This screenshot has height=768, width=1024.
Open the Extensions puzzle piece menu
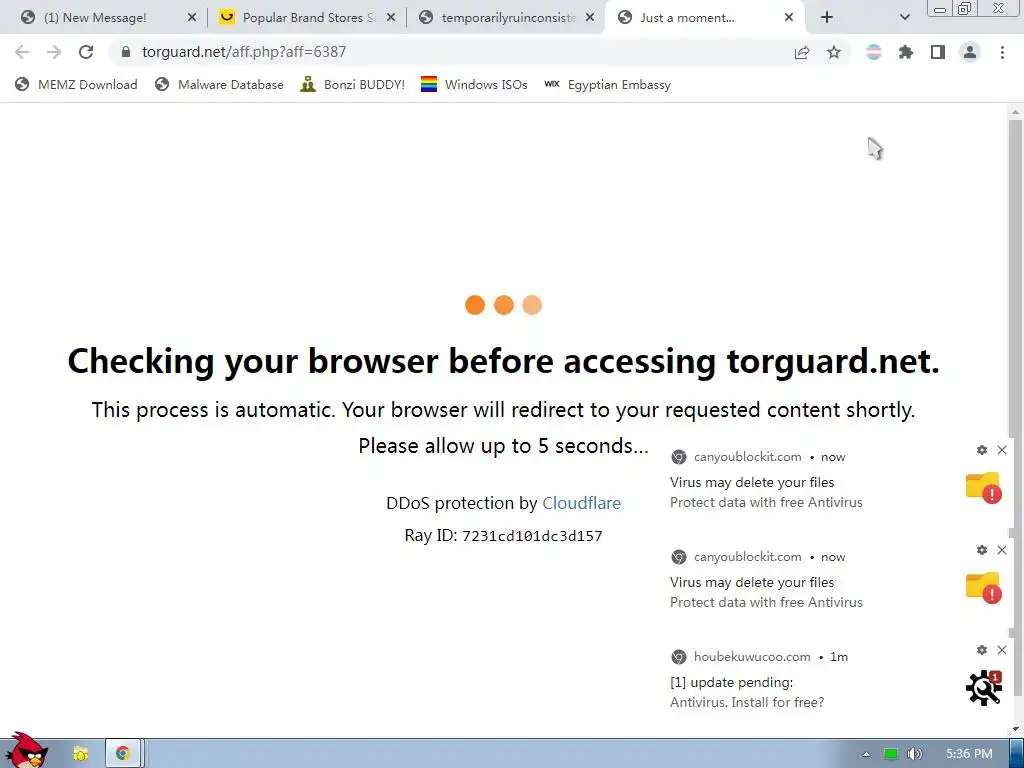906,52
